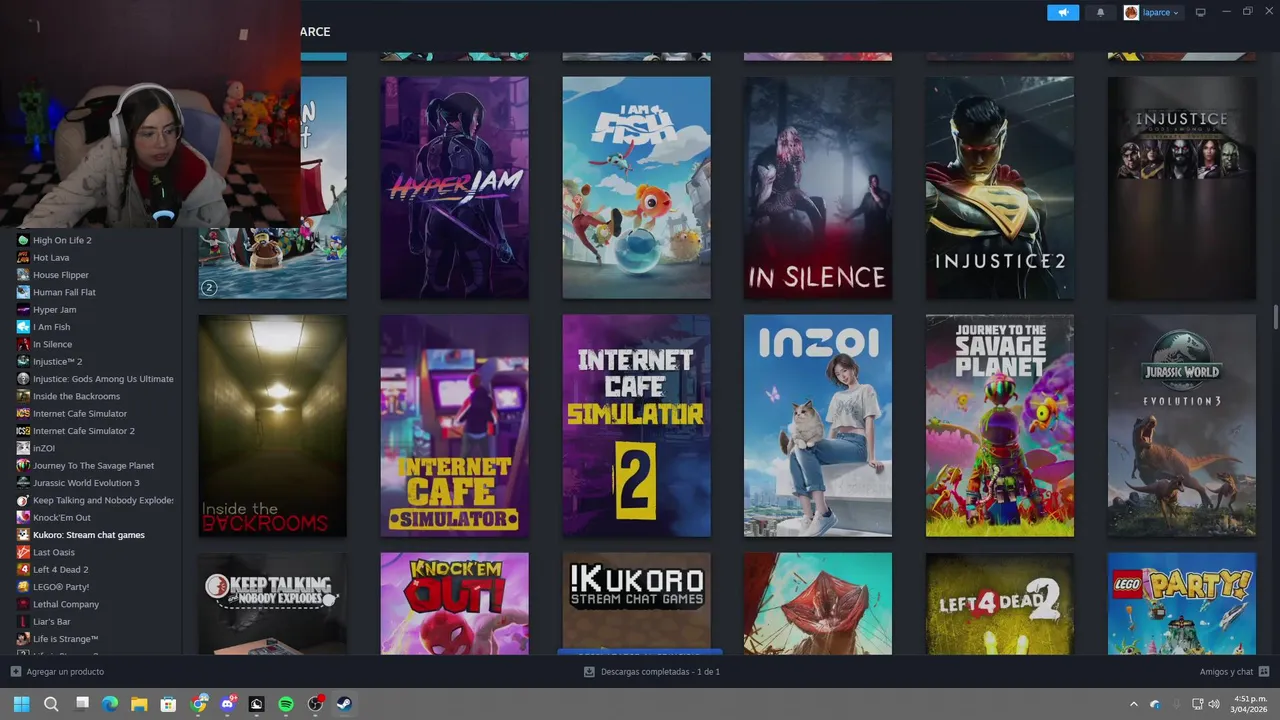Open the Inside the Backrooms cover

(x=273, y=426)
